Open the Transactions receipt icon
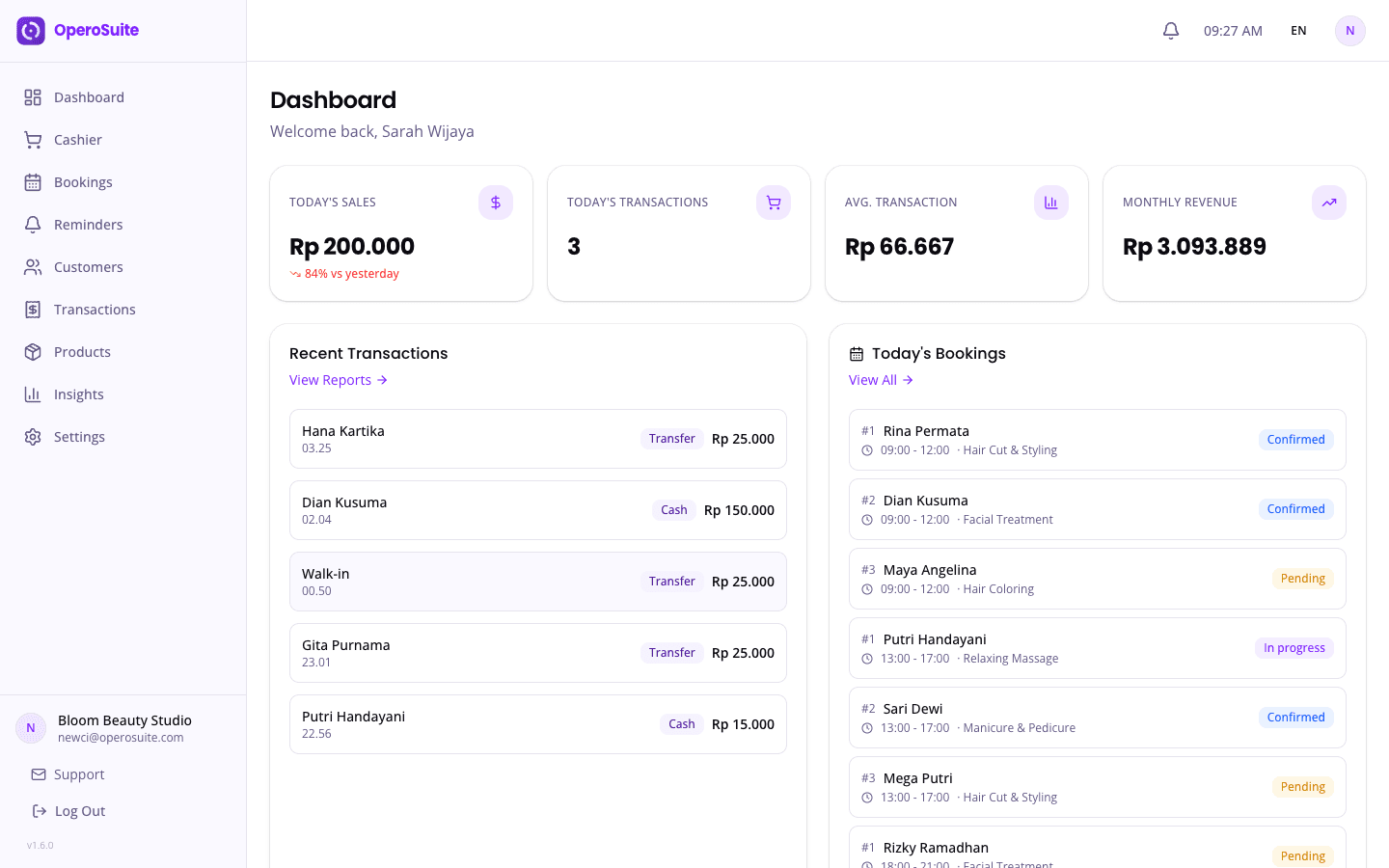 [33, 309]
